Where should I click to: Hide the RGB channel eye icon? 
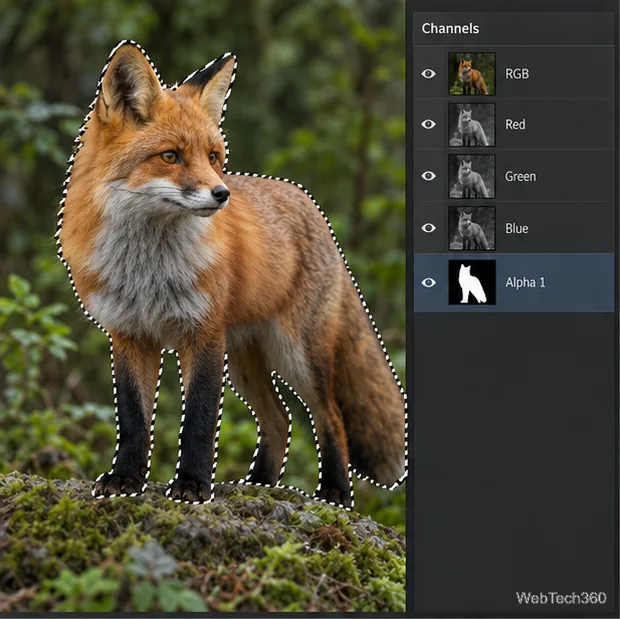click(428, 74)
